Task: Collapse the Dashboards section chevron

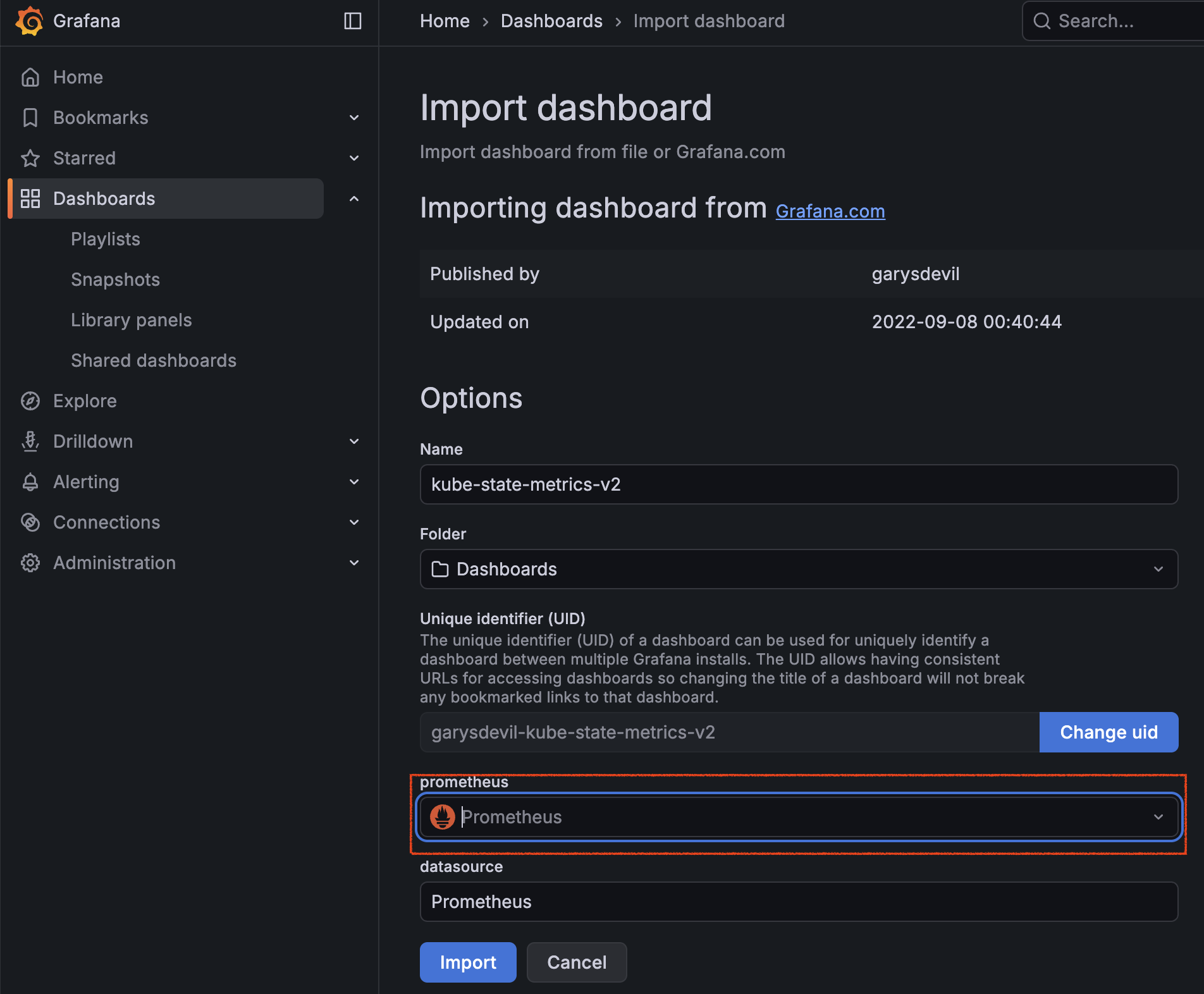Action: pyautogui.click(x=354, y=199)
